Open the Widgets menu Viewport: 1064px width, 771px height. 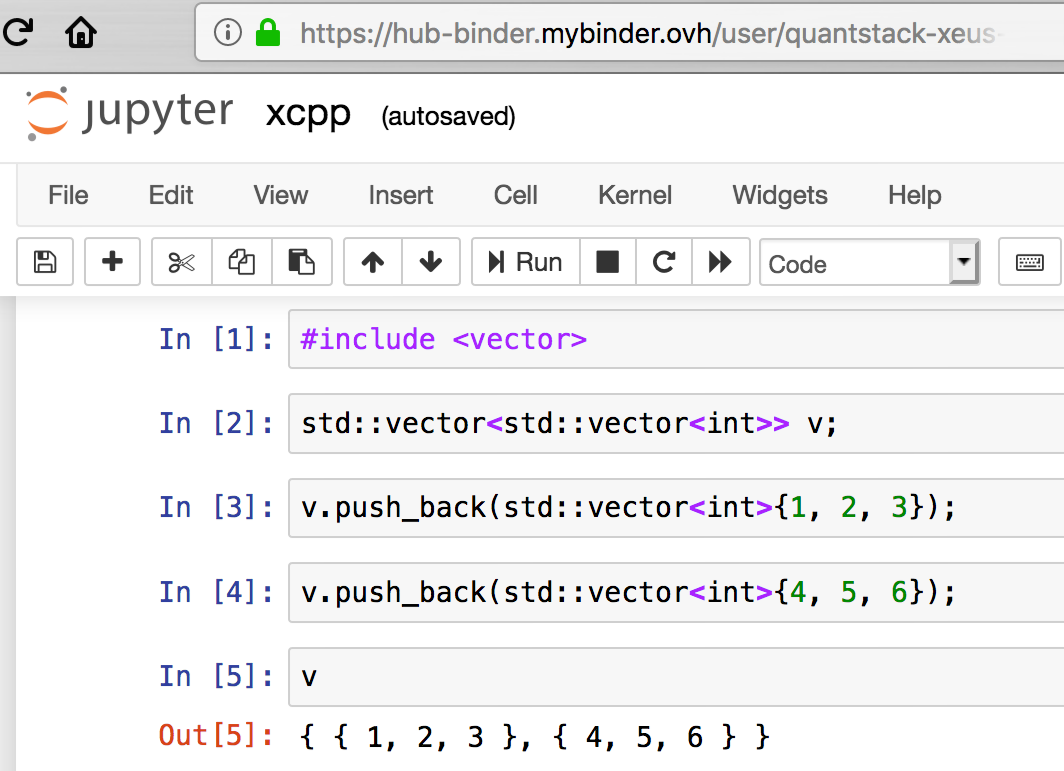[780, 195]
